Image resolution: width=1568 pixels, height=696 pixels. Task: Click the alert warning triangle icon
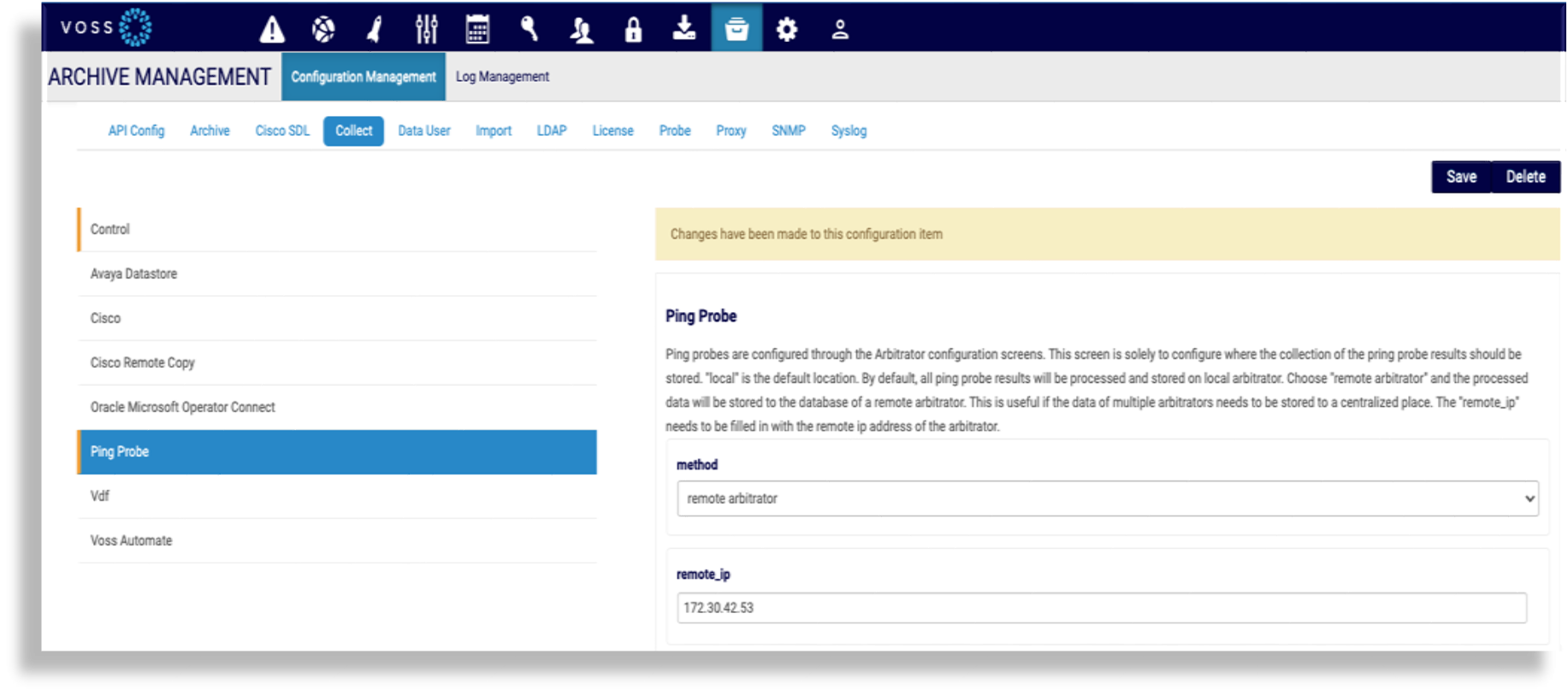point(272,30)
